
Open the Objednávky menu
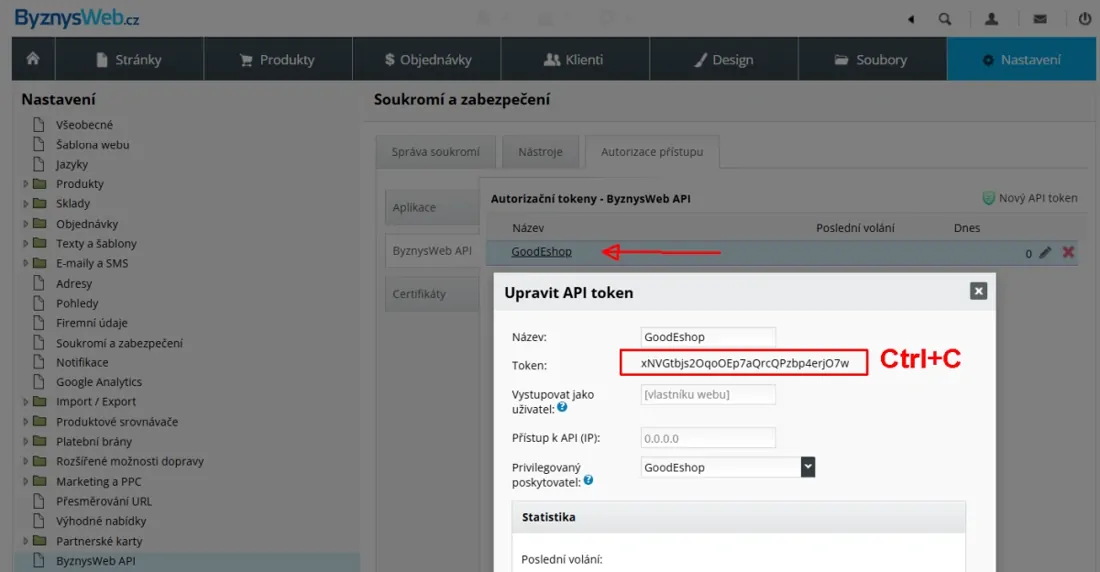click(427, 60)
